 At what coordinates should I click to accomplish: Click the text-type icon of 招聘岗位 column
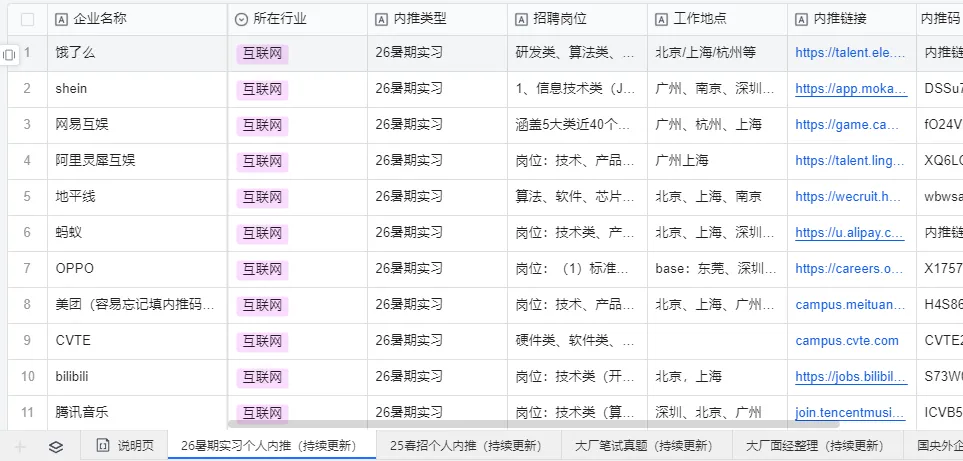(521, 19)
